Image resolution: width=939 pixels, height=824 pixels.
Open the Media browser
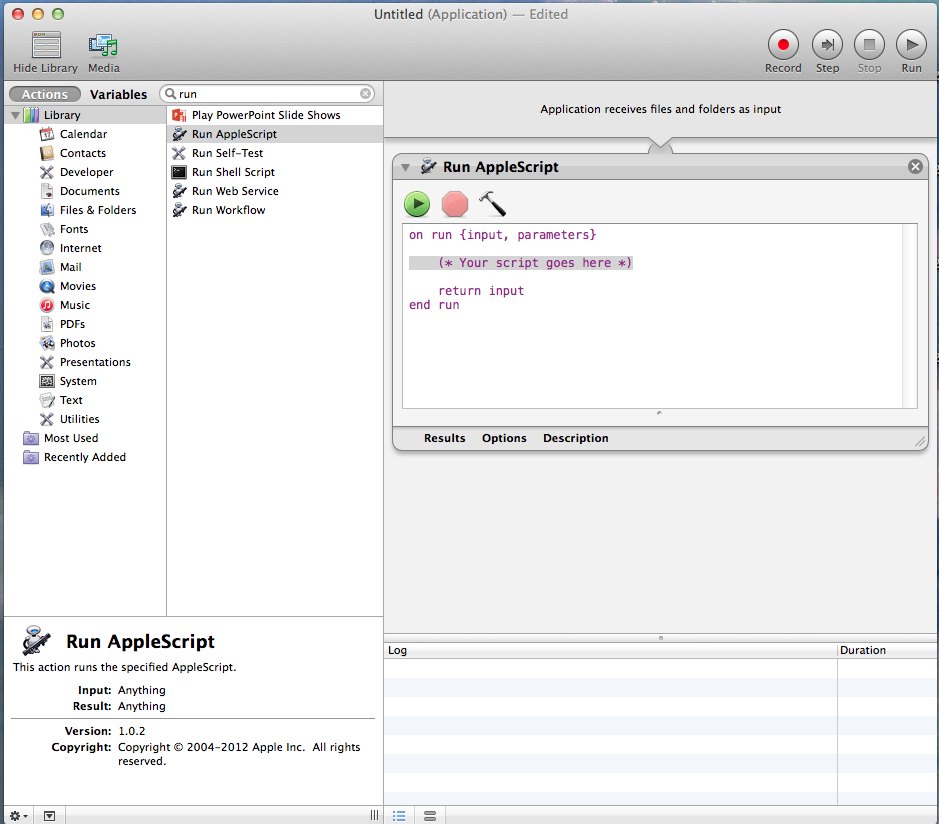point(103,45)
